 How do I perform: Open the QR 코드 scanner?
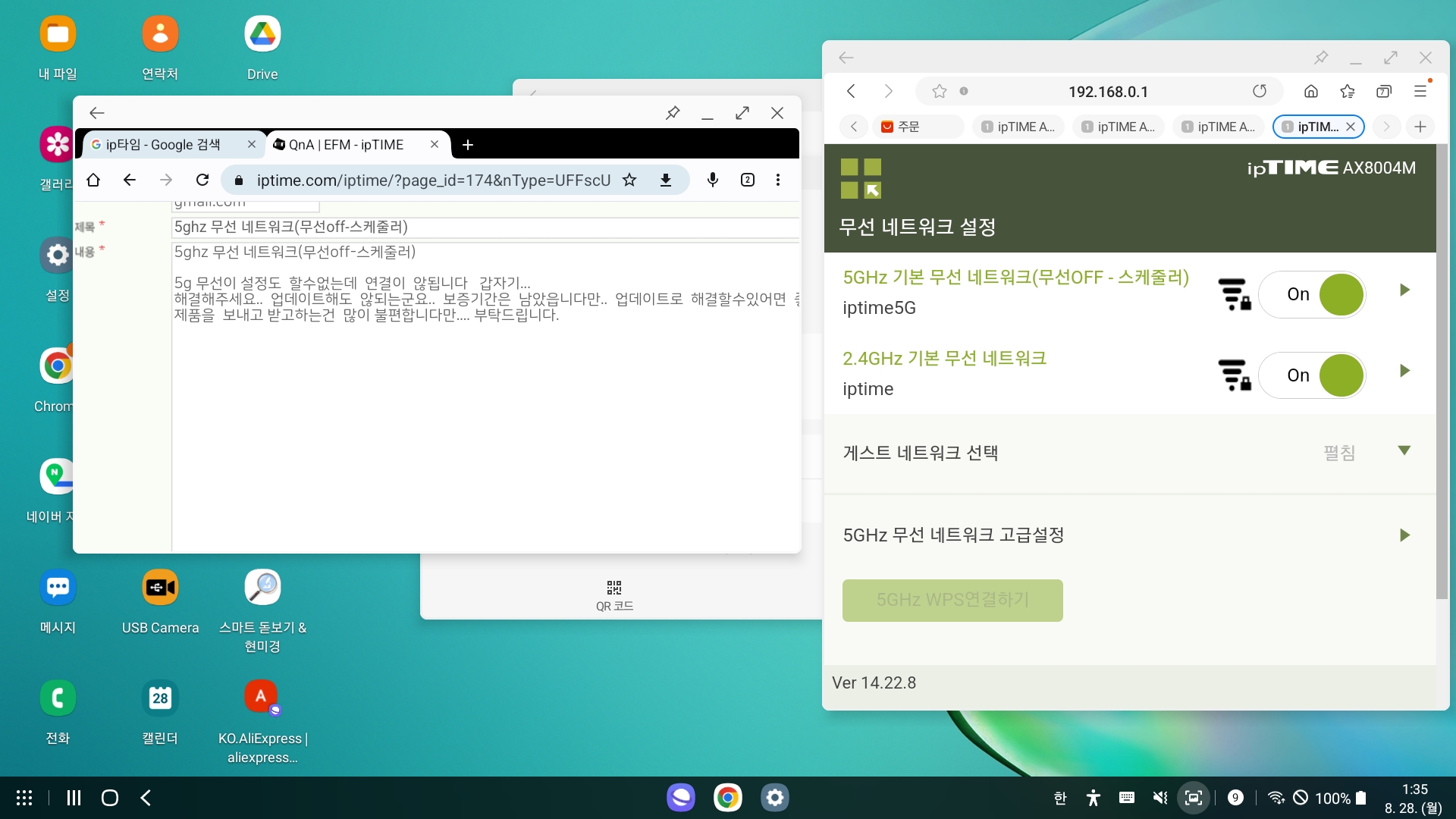point(614,596)
